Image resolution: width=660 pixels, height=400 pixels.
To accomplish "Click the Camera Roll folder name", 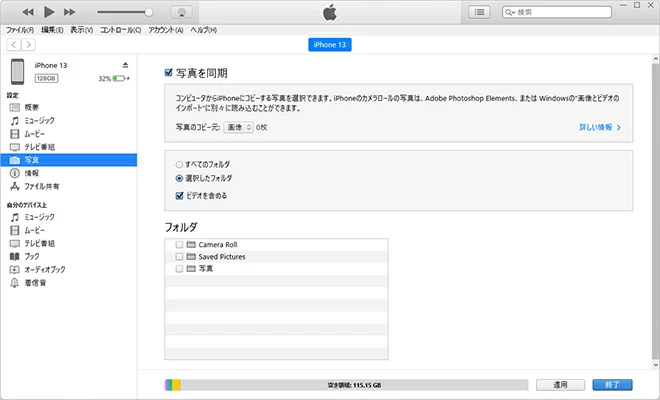I will tap(218, 245).
